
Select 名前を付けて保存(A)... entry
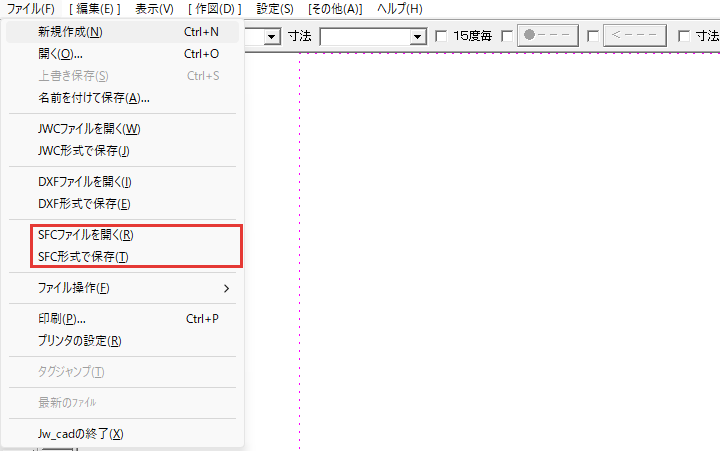coord(122,98)
